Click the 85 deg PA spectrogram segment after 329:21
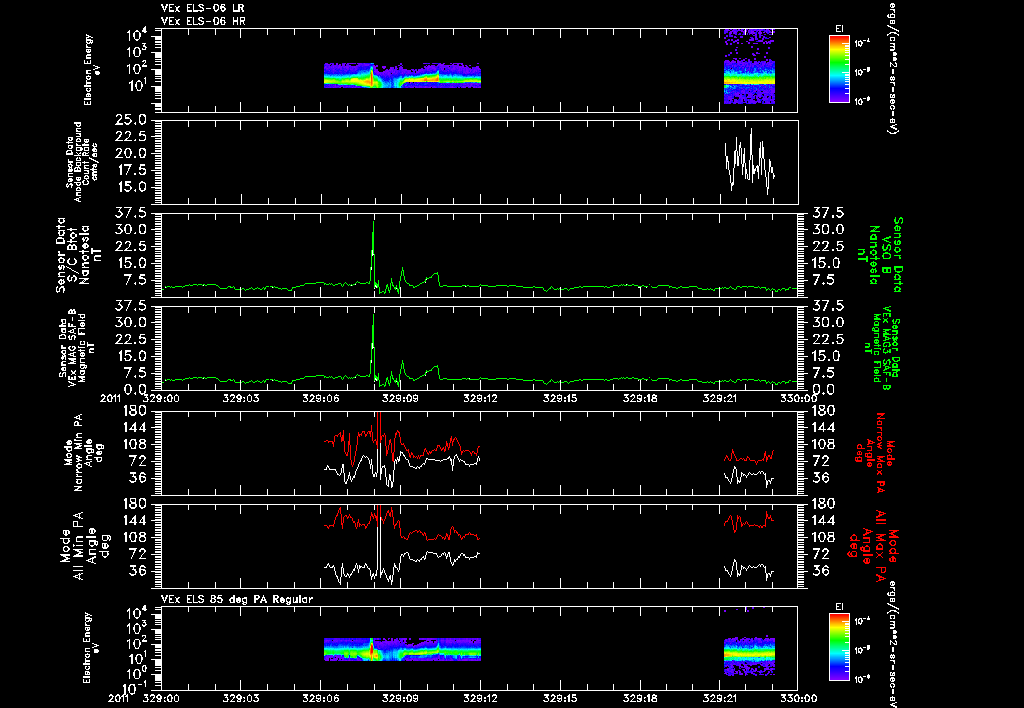The width and height of the screenshot is (1024, 708). (749, 656)
